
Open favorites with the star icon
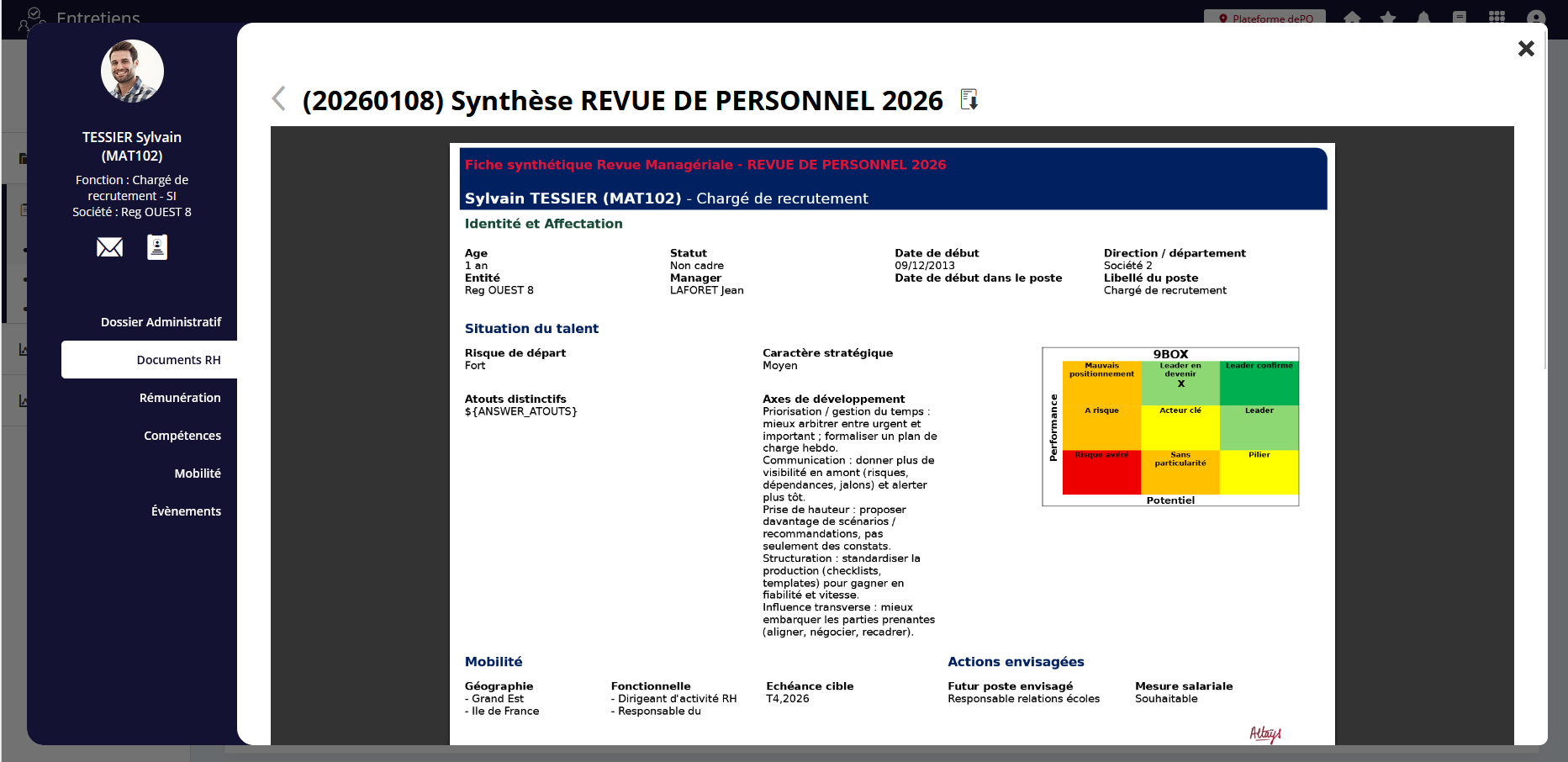click(x=1388, y=18)
